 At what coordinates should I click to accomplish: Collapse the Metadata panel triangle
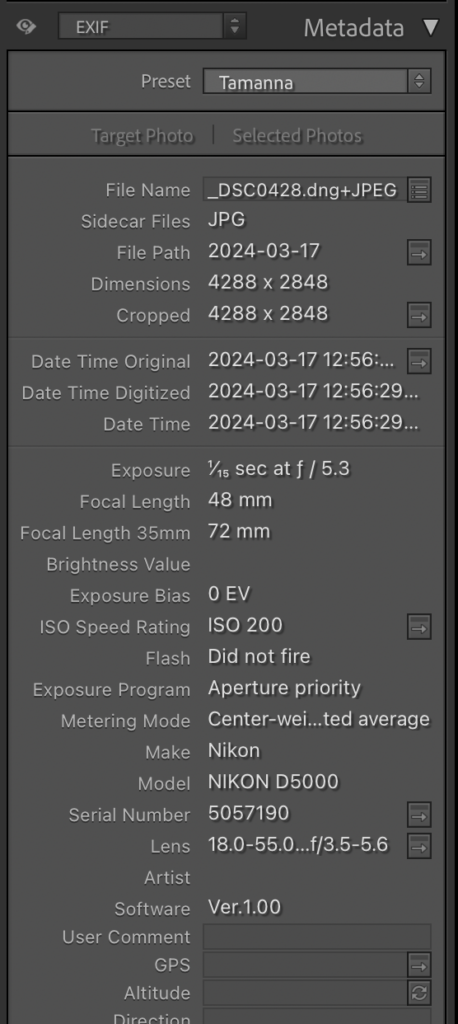click(431, 28)
